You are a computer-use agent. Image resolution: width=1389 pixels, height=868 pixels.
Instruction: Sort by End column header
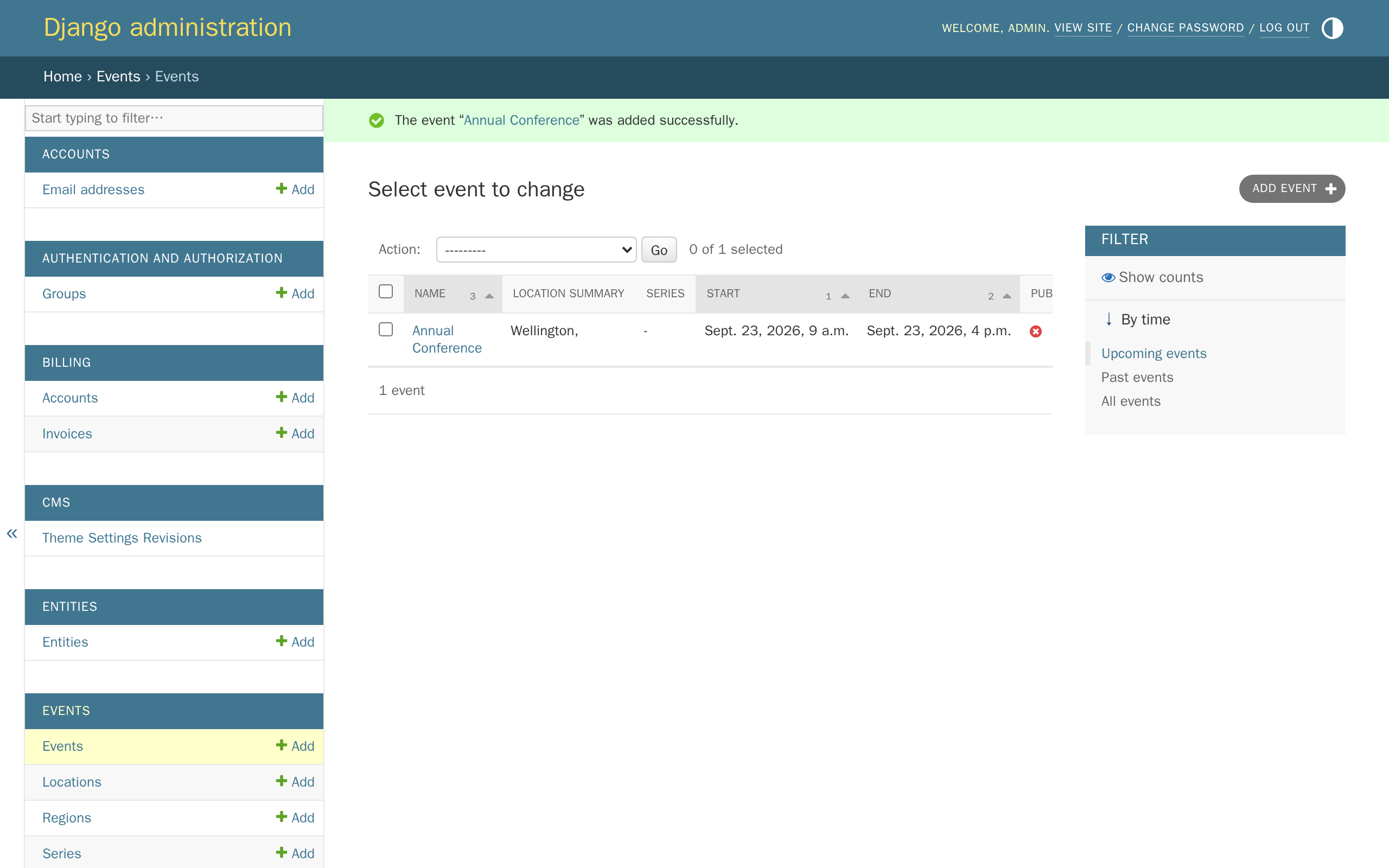[x=880, y=293]
